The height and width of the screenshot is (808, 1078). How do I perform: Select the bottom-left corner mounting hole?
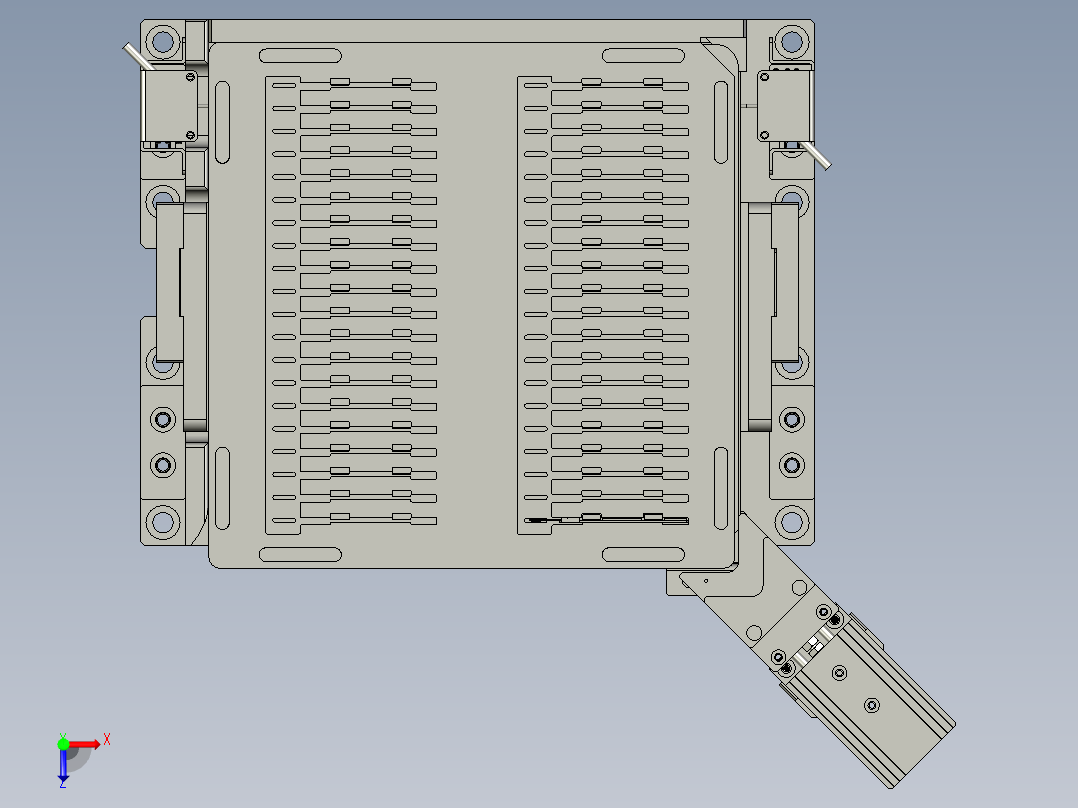pos(163,522)
